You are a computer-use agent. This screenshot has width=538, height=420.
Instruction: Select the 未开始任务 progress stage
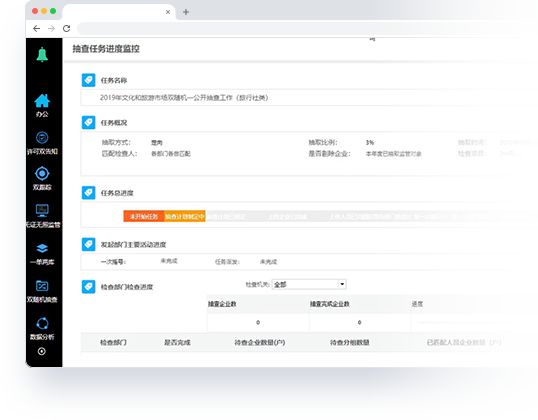[x=144, y=216]
